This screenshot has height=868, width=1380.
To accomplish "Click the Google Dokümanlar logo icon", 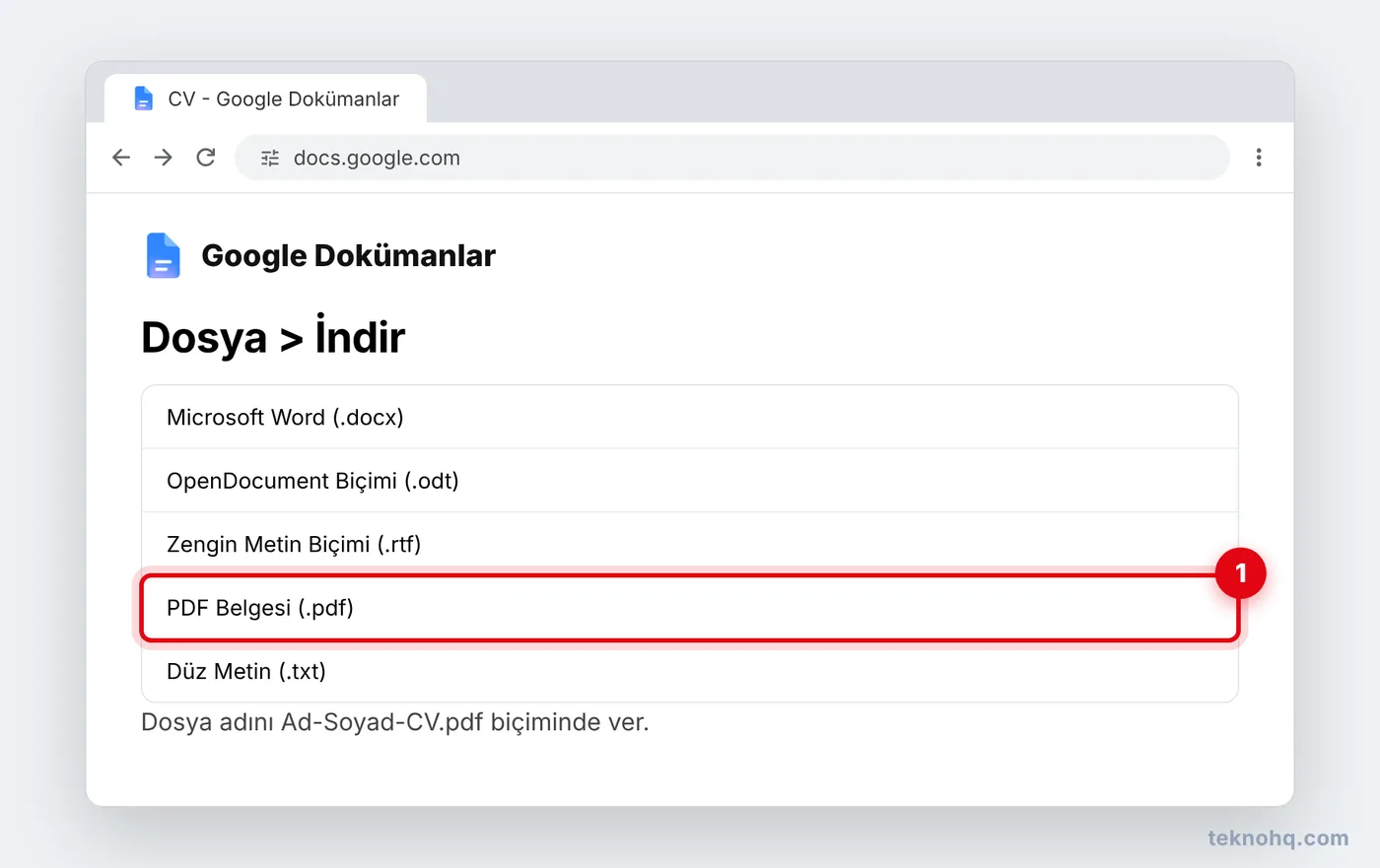I will click(x=164, y=255).
